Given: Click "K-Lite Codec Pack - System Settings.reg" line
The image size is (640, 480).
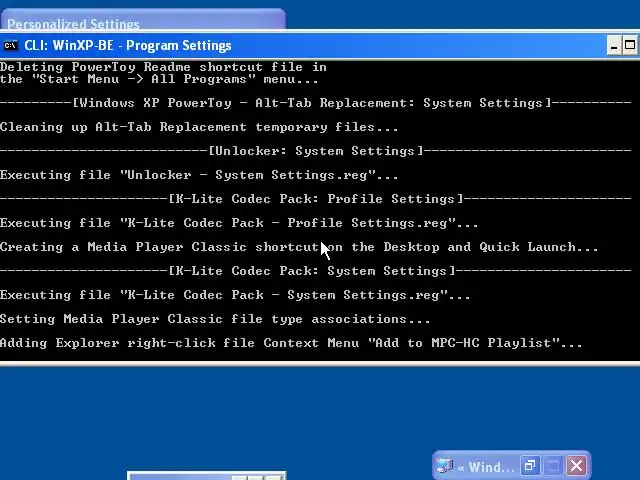Looking at the screenshot, I should (235, 295).
